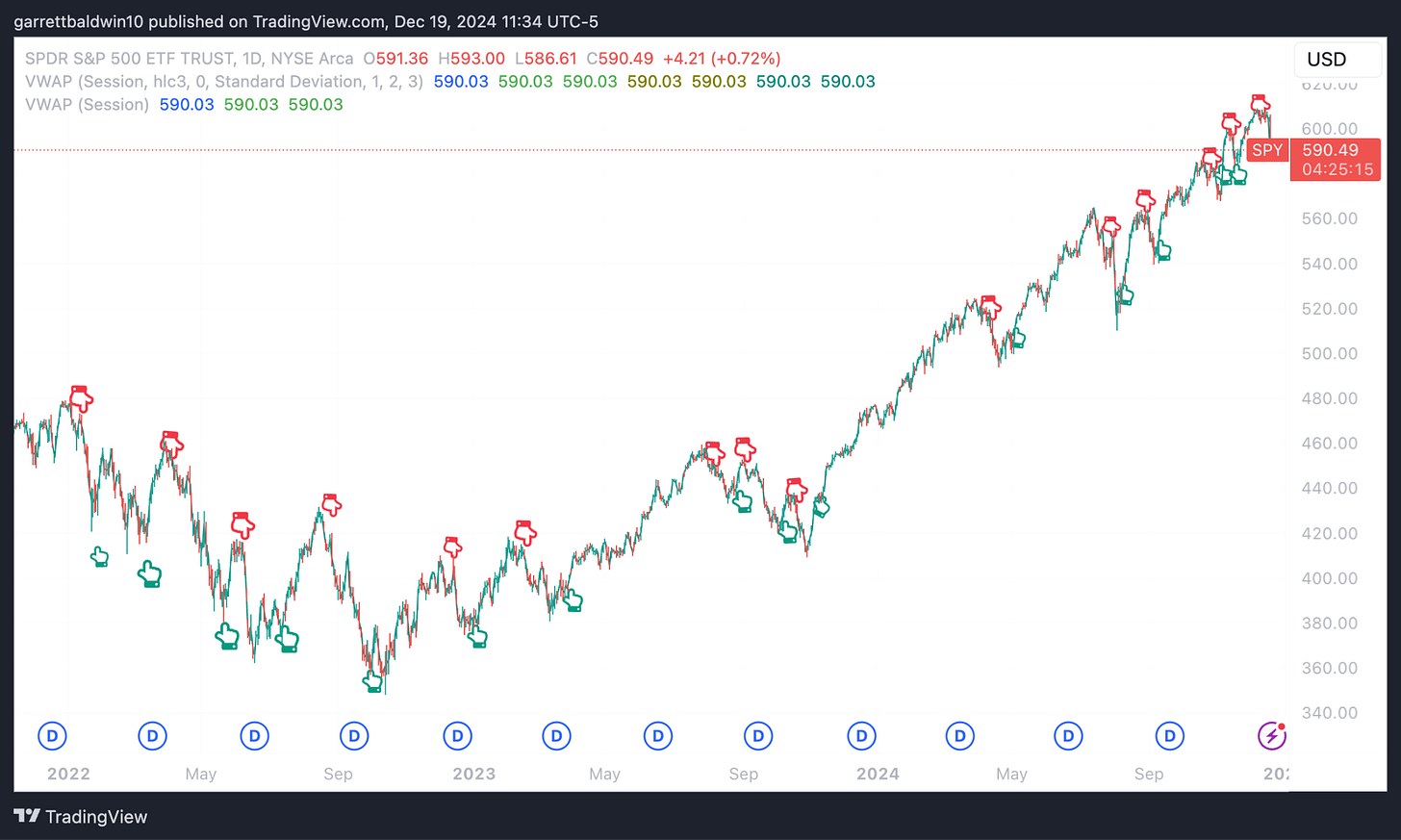Click the June 2022 dividend D marker

pos(254,736)
